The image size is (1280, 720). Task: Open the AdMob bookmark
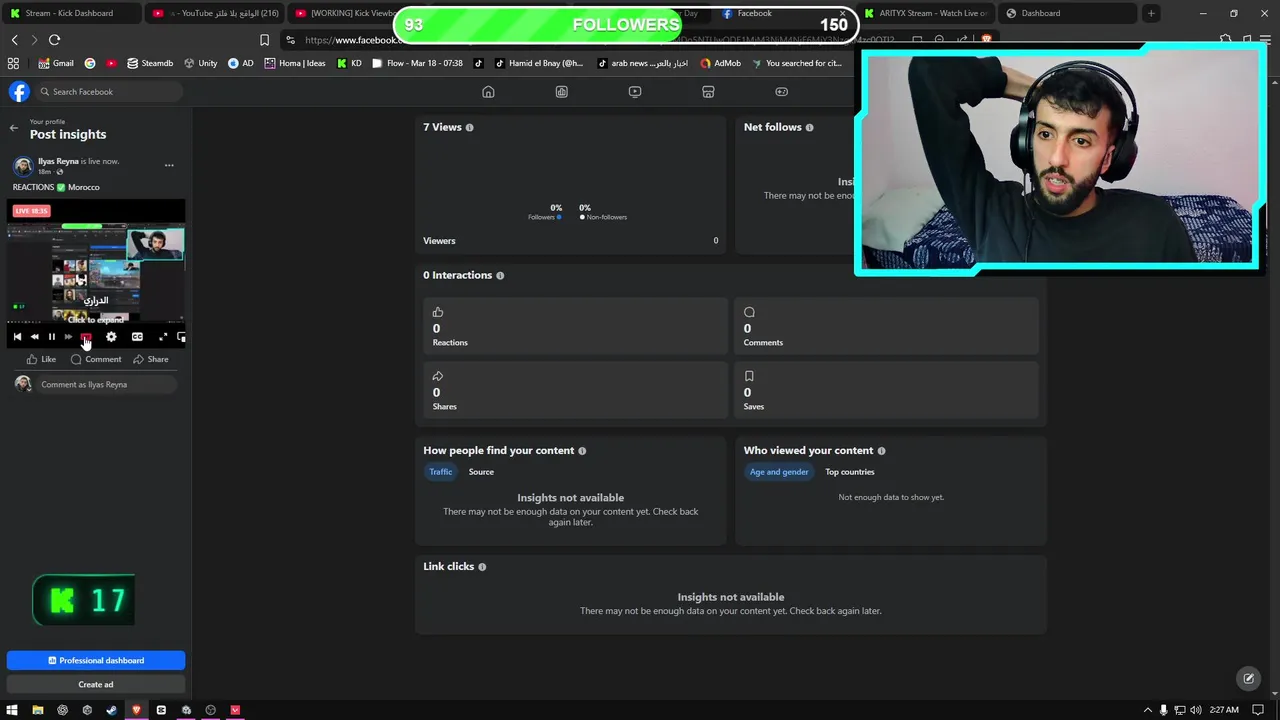pos(720,63)
